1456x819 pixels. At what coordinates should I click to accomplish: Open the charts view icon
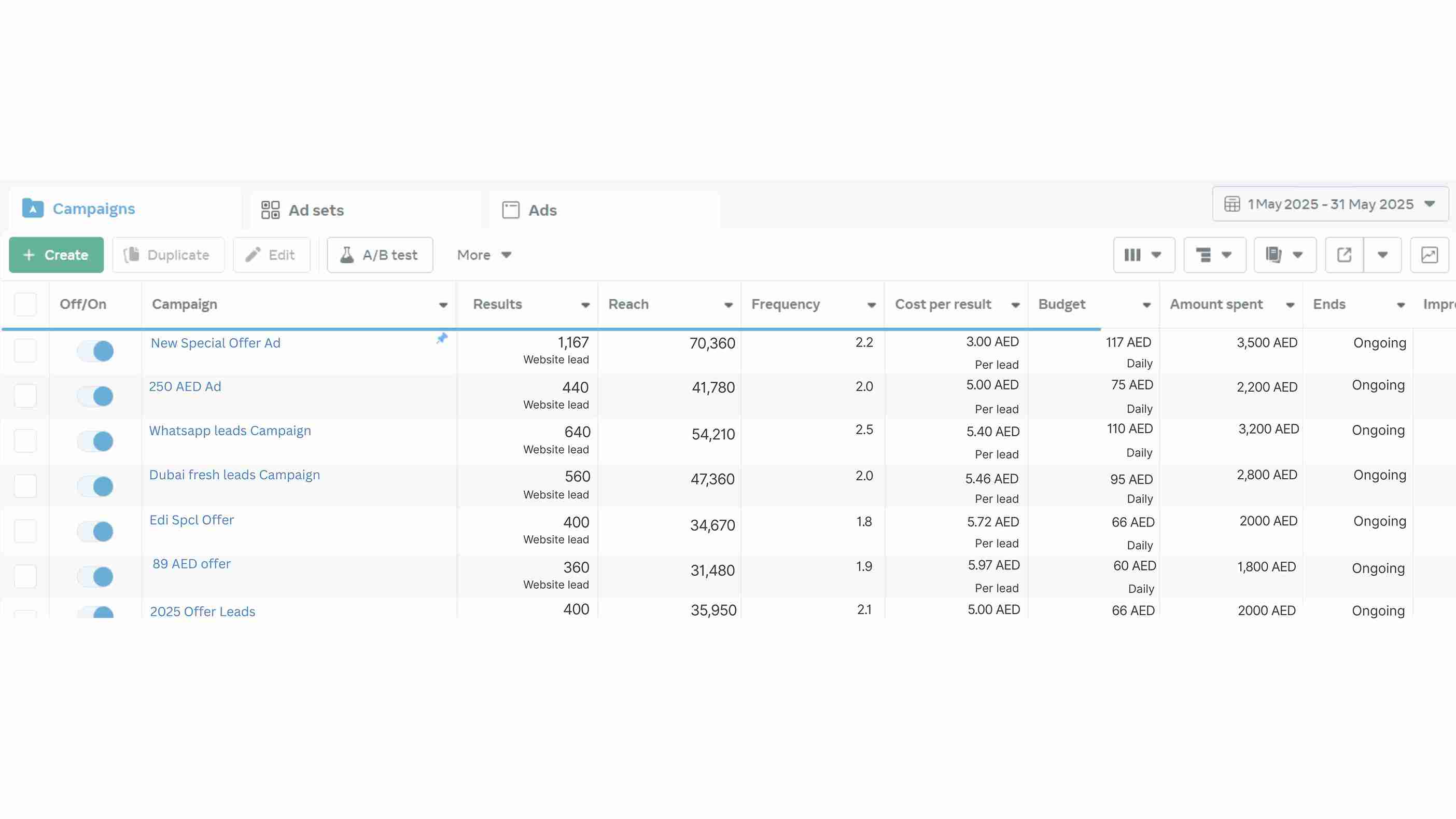pos(1430,255)
